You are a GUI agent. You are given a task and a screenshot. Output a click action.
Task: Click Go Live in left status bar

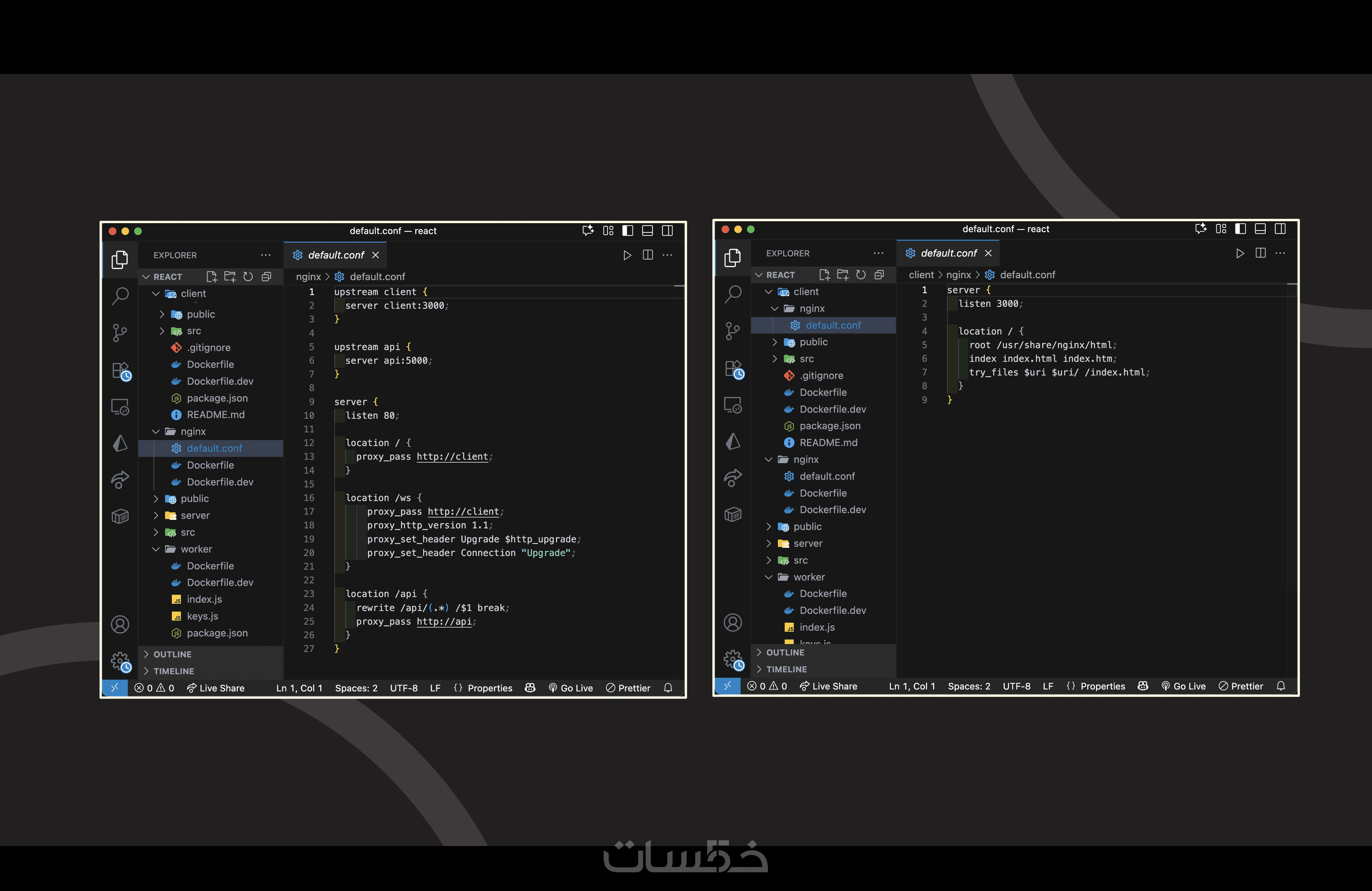point(571,688)
